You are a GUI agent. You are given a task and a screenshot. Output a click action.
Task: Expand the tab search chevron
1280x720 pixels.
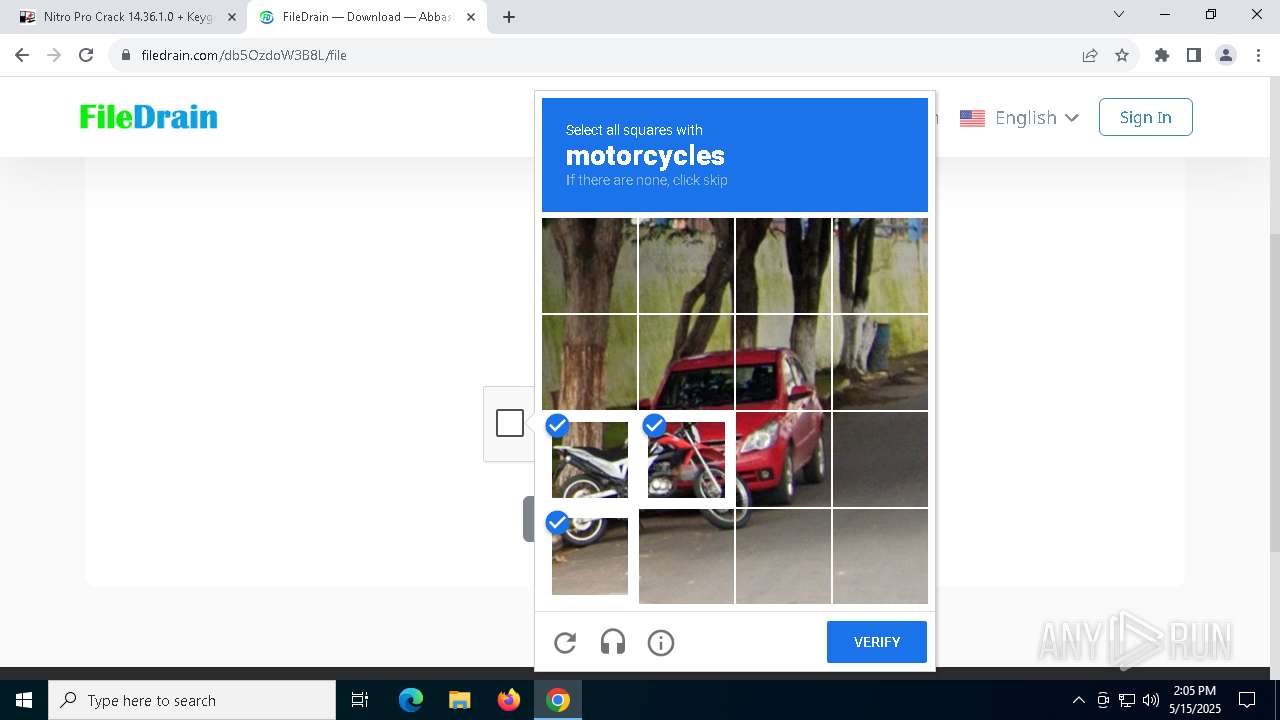[1119, 14]
